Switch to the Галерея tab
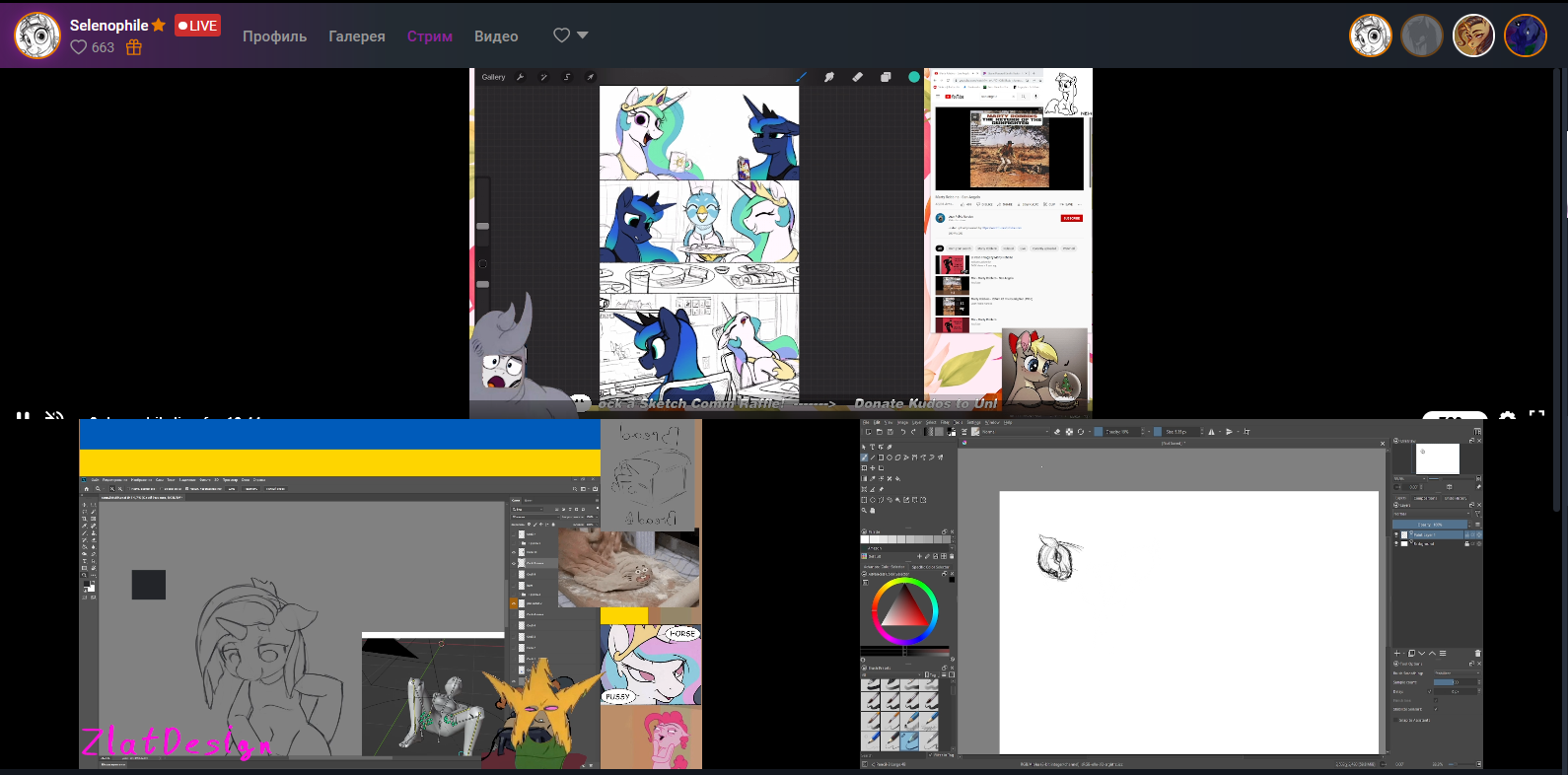The image size is (1568, 775). point(357,36)
